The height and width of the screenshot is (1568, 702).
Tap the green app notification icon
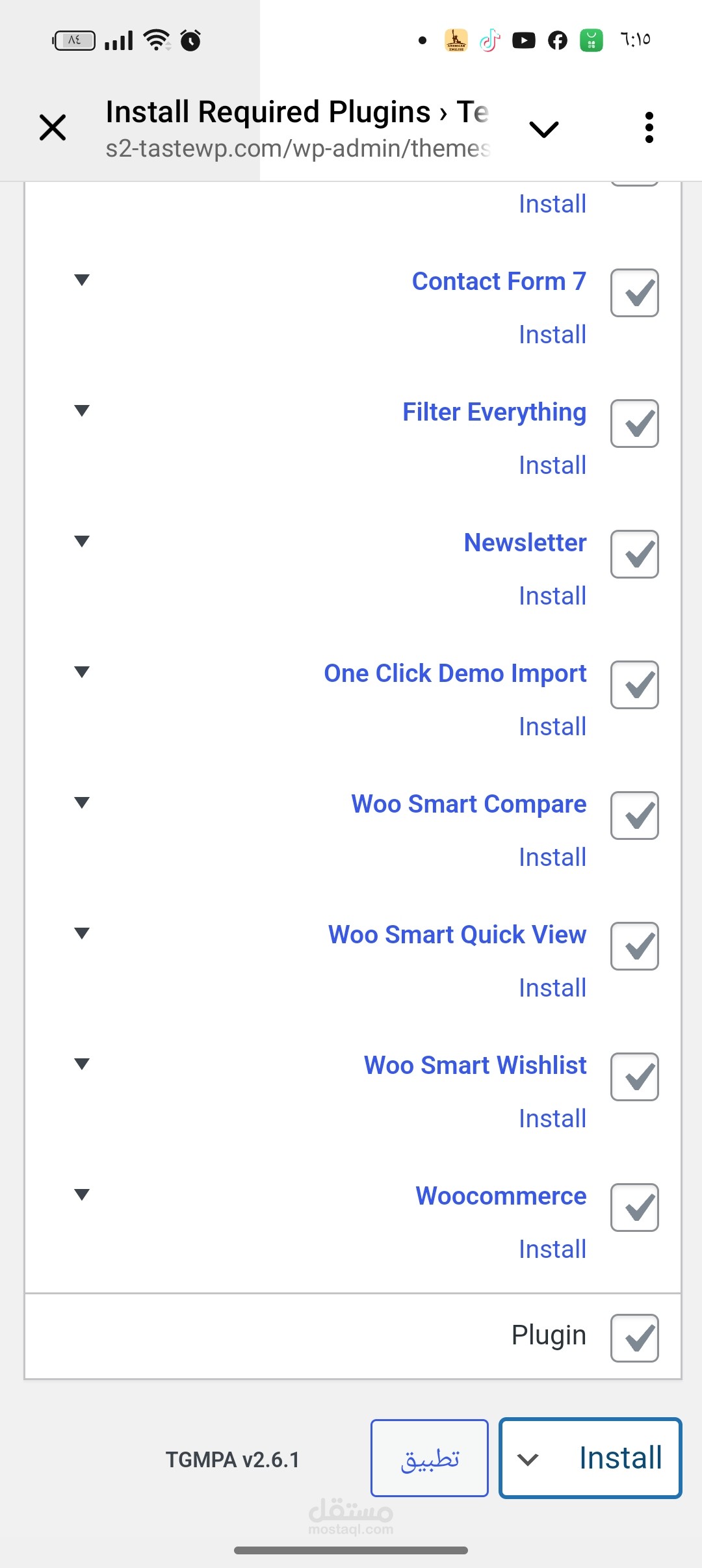click(x=591, y=40)
